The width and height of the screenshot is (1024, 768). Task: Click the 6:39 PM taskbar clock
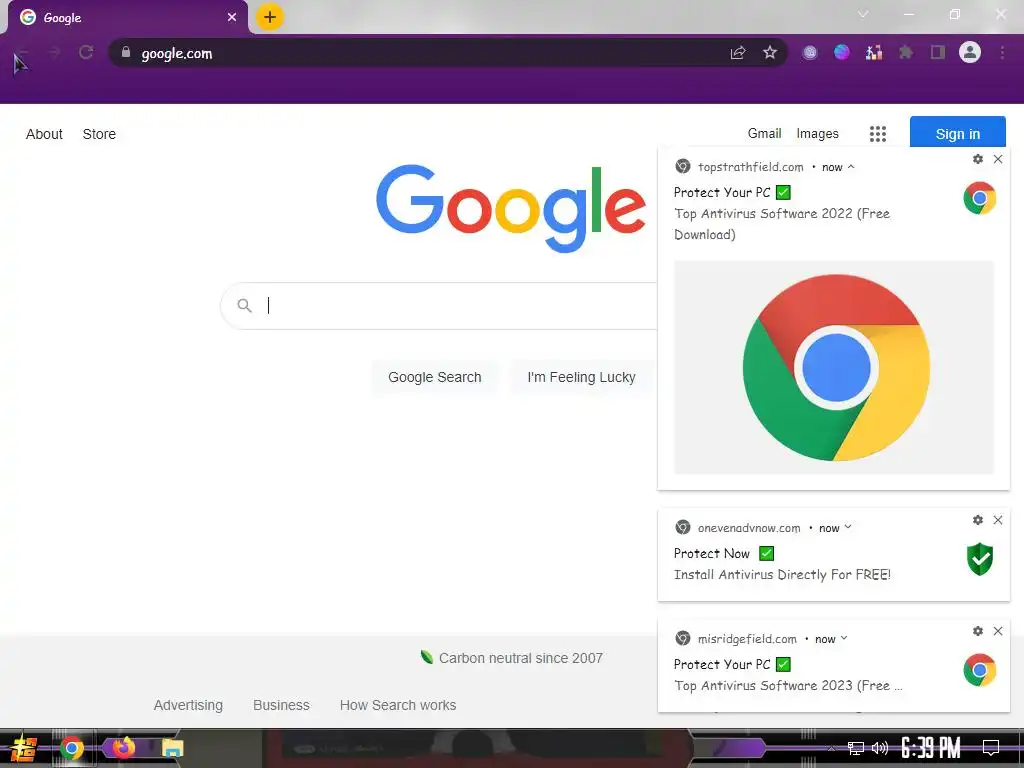coord(931,748)
